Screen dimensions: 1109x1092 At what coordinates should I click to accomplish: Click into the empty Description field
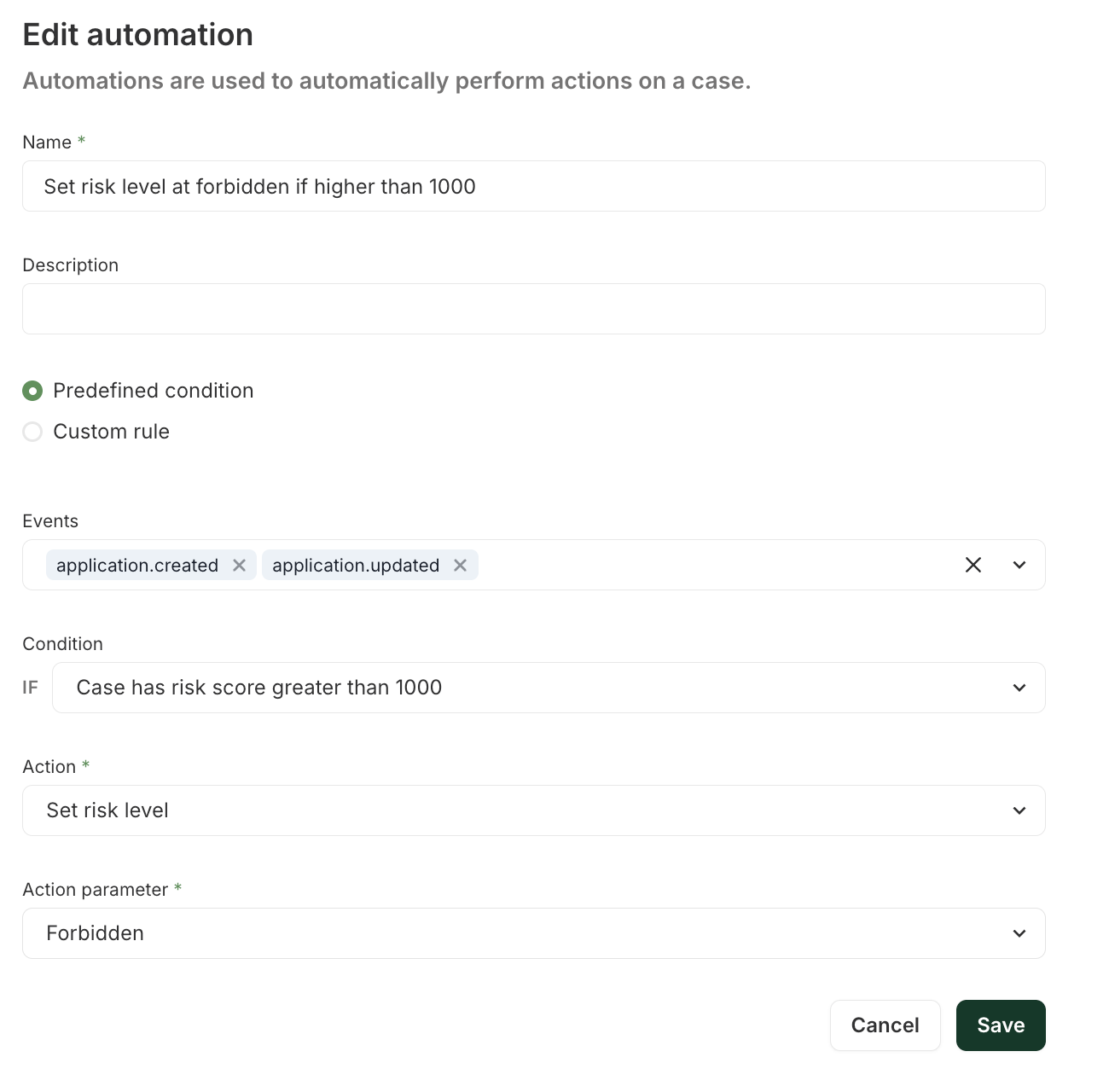[533, 309]
